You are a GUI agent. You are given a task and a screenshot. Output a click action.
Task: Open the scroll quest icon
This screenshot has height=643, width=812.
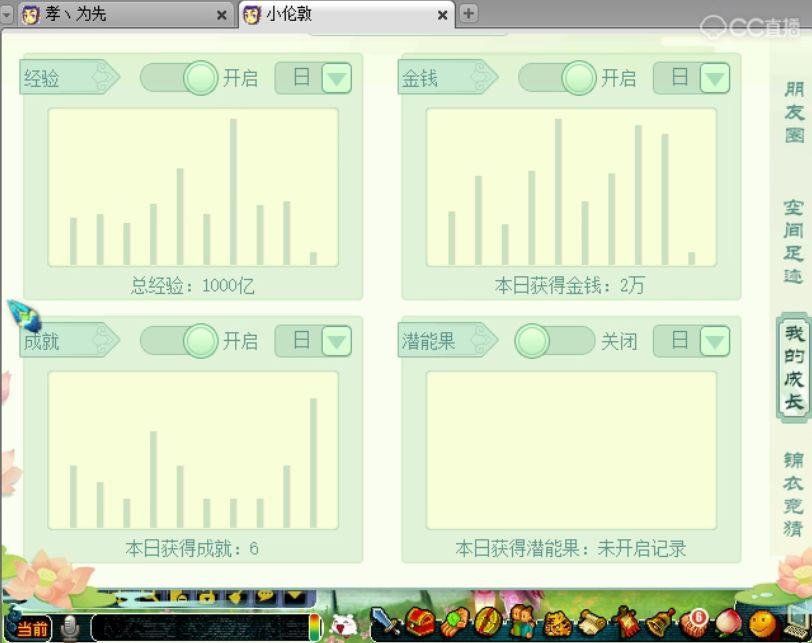(591, 623)
